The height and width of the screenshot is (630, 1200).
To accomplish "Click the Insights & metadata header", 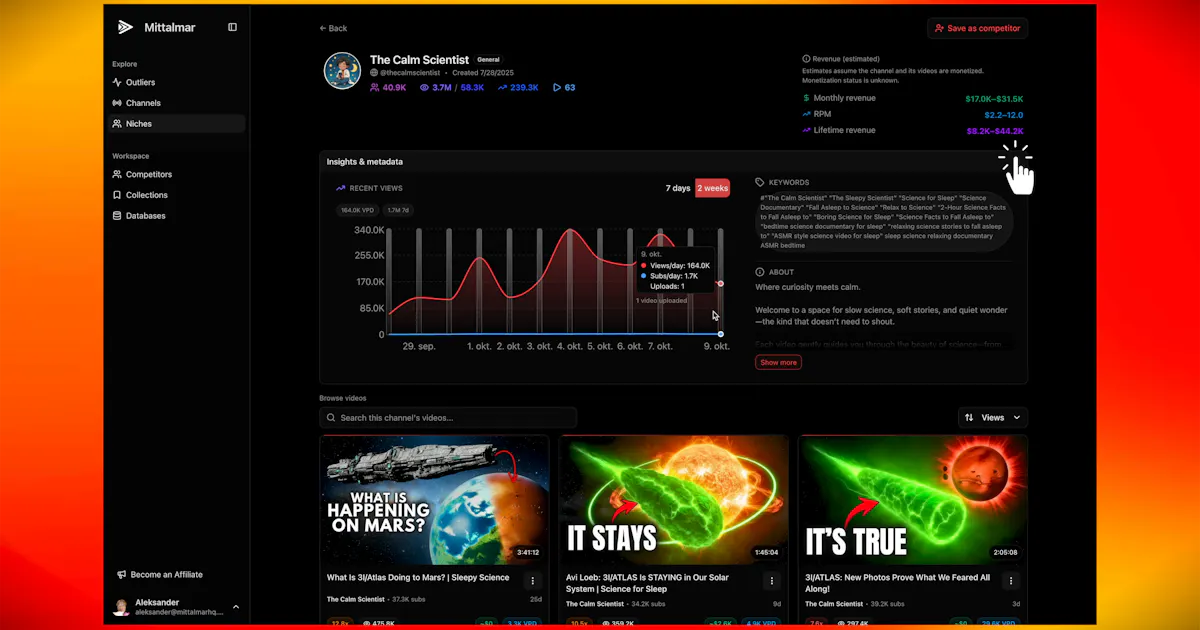I will [365, 161].
